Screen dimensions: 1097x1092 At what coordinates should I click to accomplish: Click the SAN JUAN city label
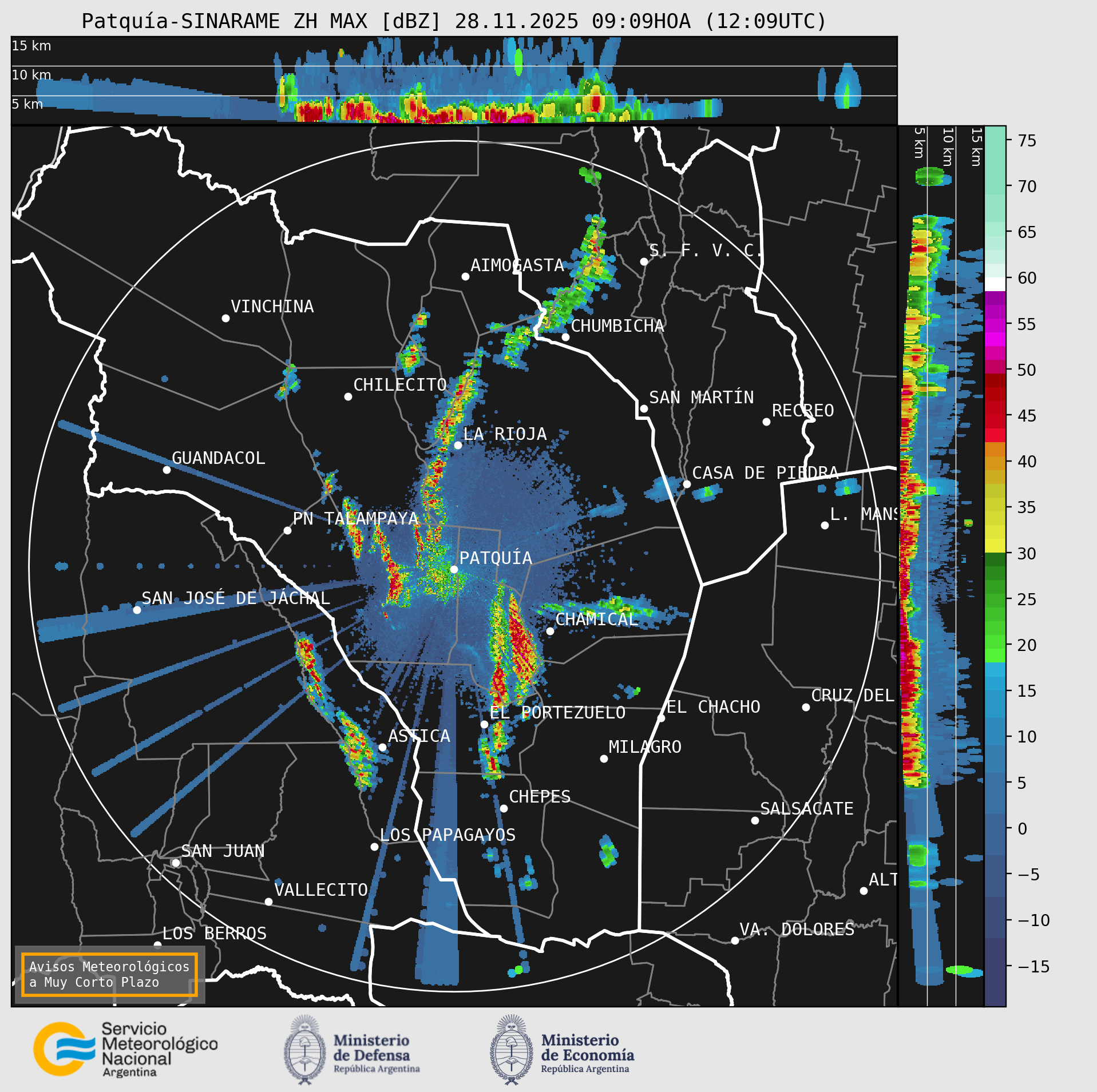click(x=223, y=851)
